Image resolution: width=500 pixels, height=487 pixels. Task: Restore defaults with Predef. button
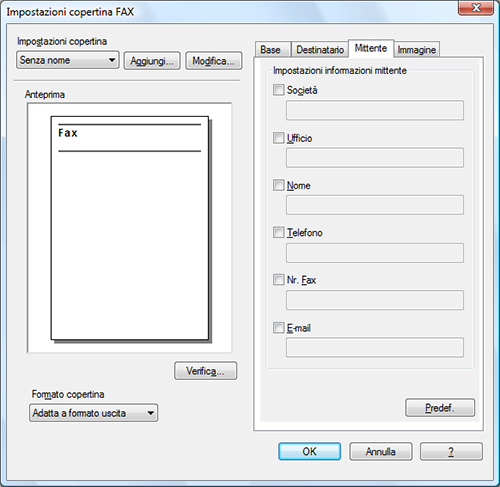coord(440,408)
